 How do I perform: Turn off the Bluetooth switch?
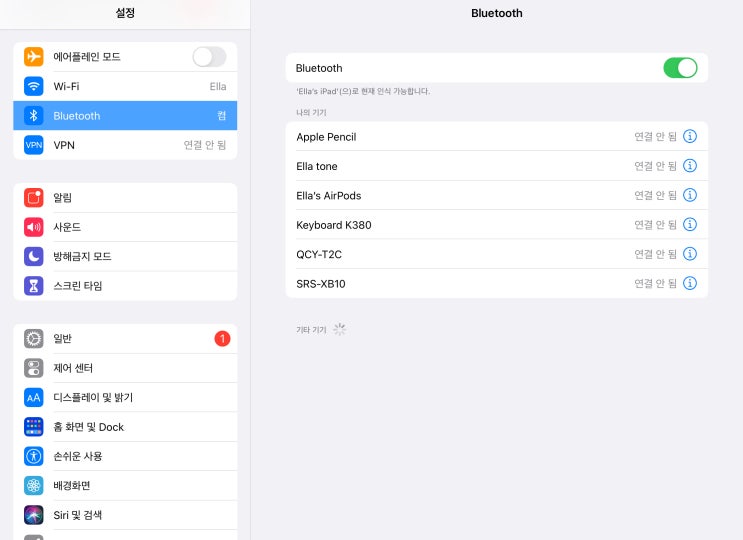680,68
